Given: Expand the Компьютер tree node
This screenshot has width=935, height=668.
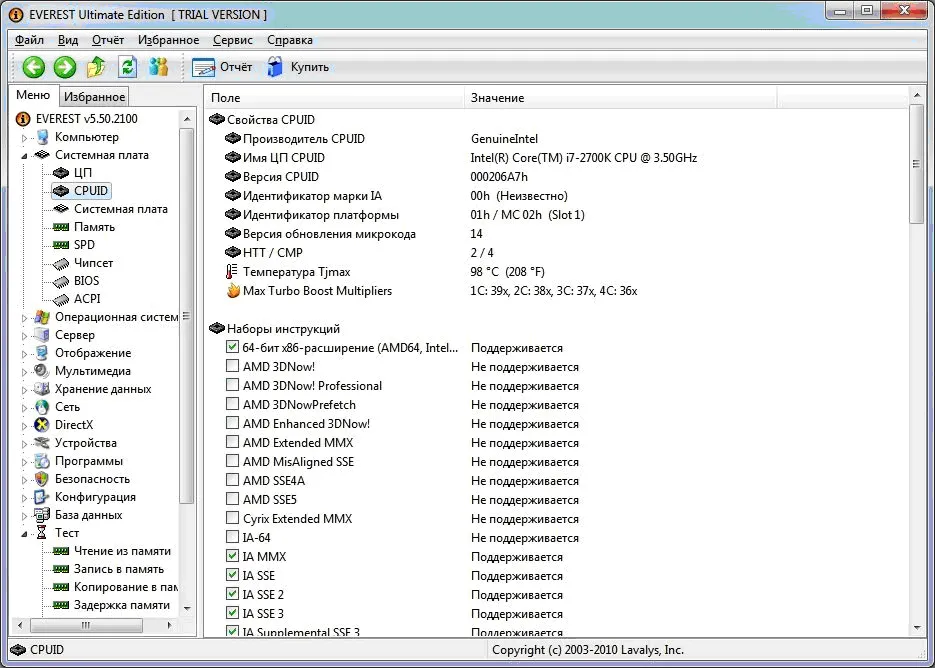Looking at the screenshot, I should 24,138.
